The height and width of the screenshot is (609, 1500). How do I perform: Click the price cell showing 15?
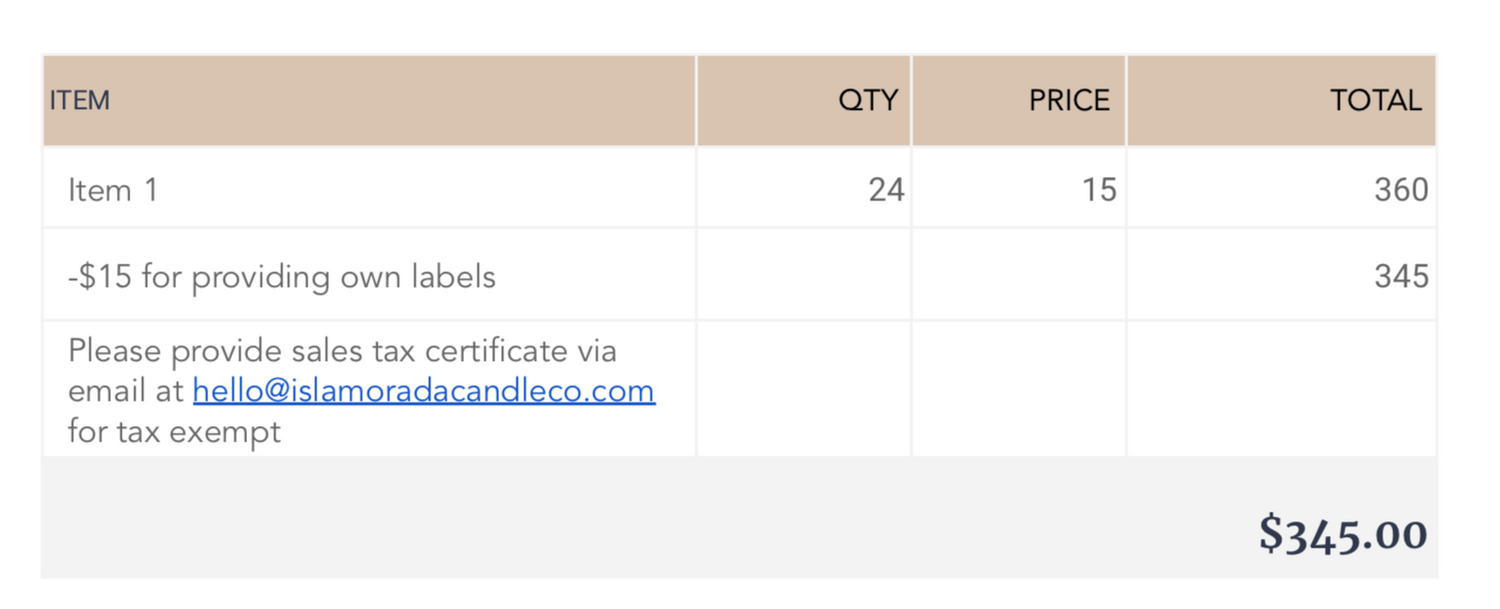(1019, 188)
